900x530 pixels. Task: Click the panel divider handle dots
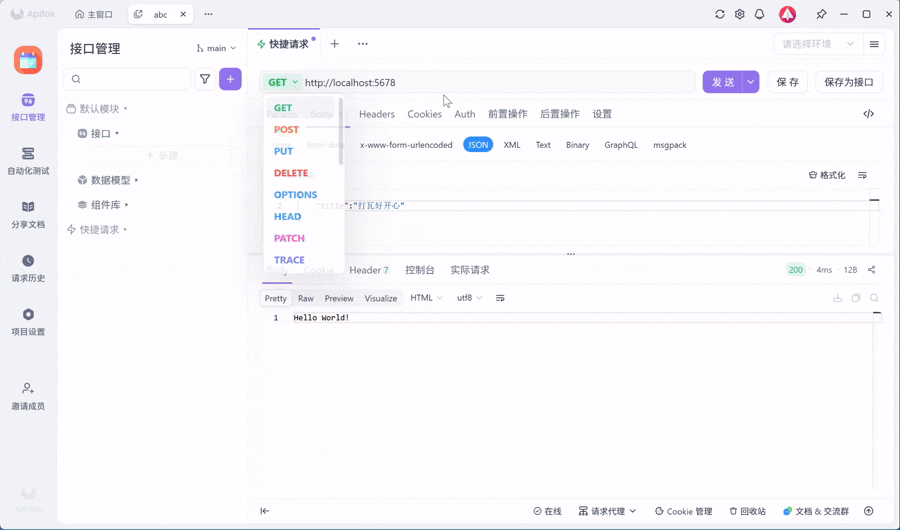(571, 254)
